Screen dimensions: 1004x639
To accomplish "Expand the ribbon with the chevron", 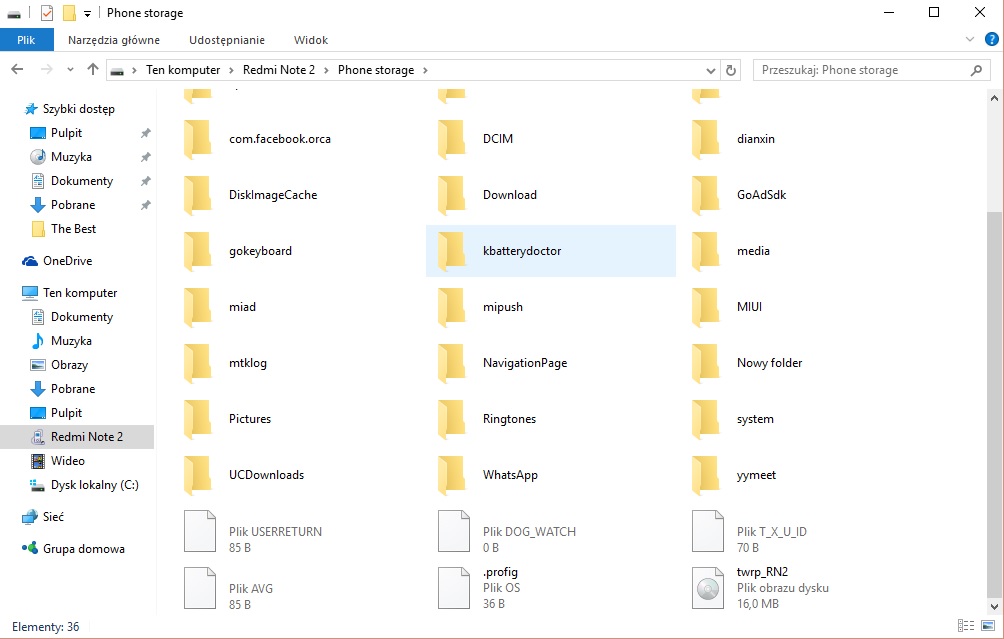I will coord(970,40).
